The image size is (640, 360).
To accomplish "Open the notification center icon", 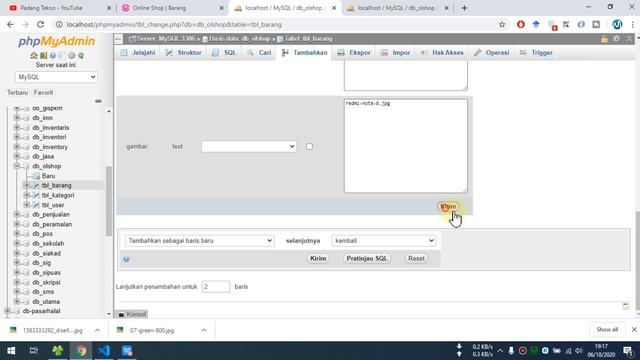I will 628,351.
